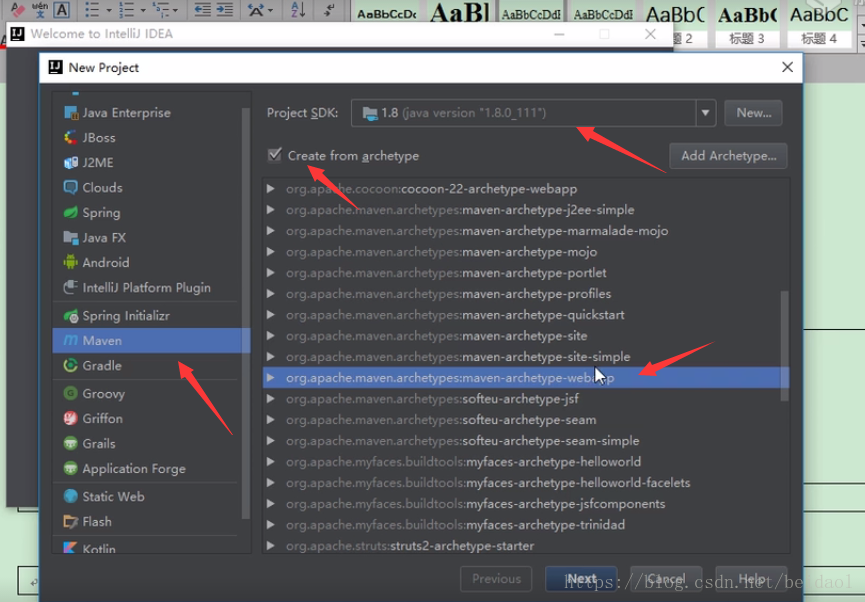
Task: Expand myfaces-archetype-helloworld node
Action: 270,462
